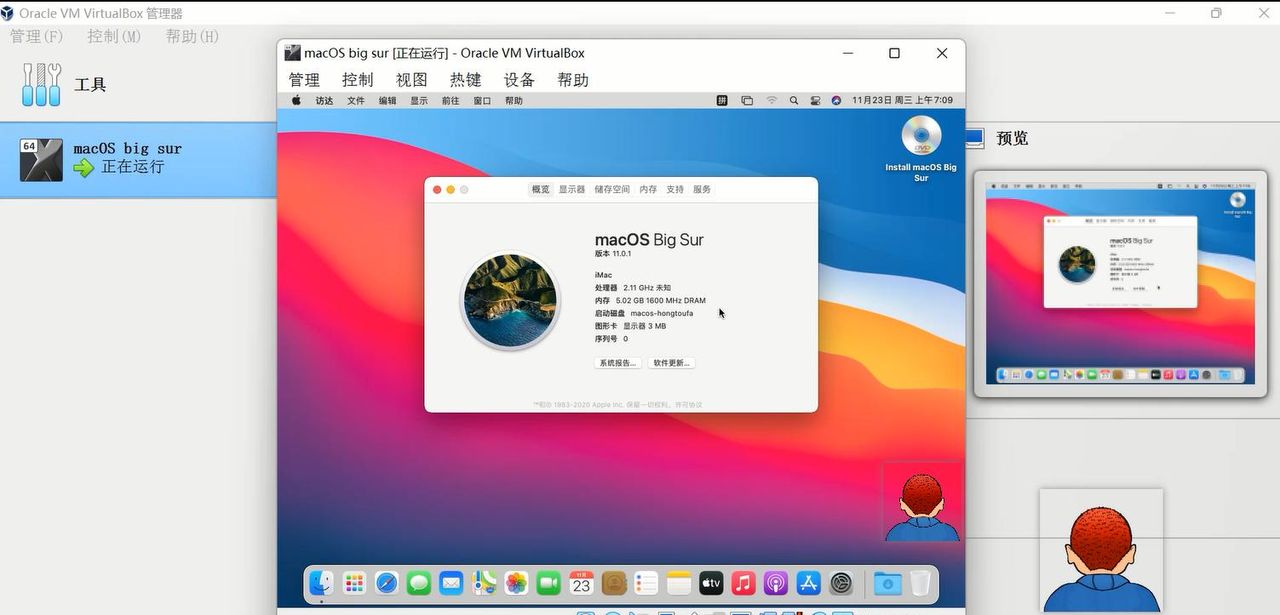Open the VirtualBox 控制 menu of the VM window
Image resolution: width=1280 pixels, height=615 pixels.
[357, 80]
